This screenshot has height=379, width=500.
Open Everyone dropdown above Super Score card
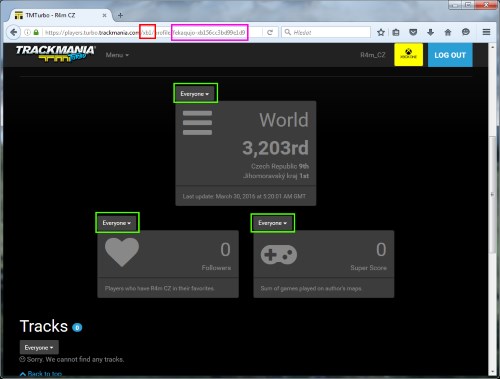[273, 223]
